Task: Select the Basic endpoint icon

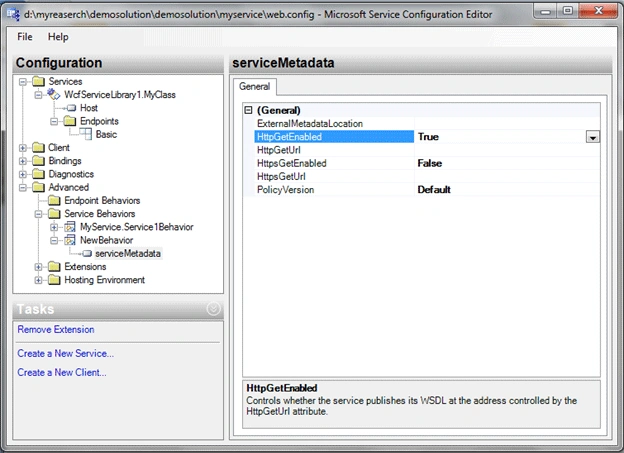Action: coord(86,134)
